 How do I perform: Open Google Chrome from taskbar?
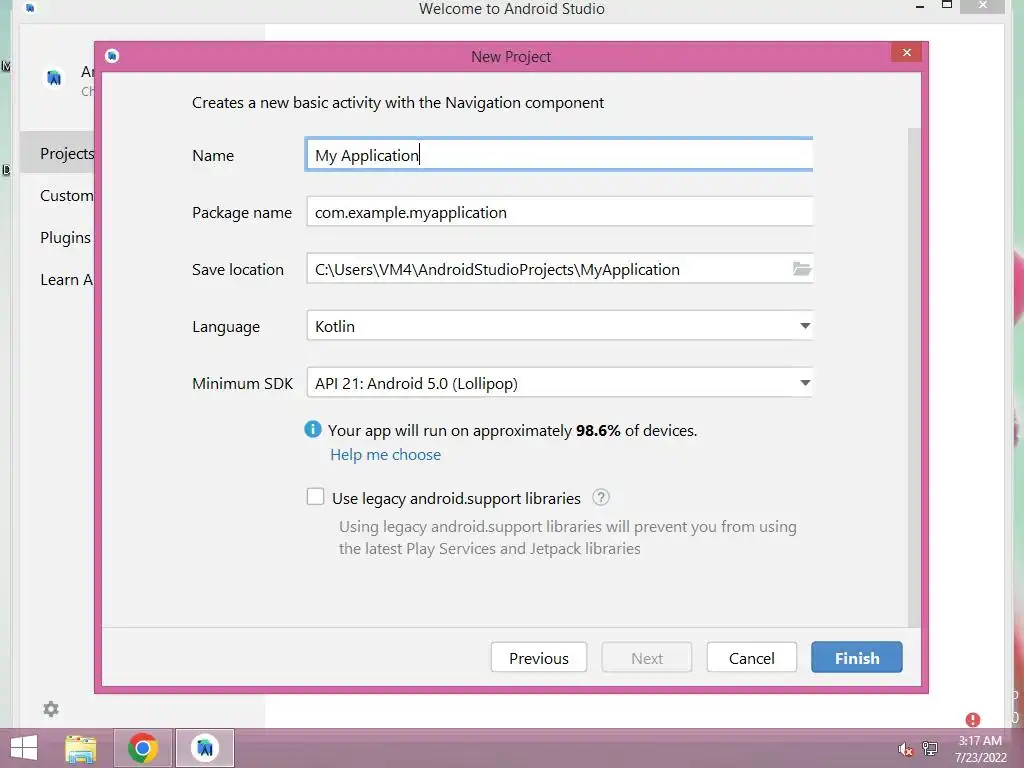[142, 748]
